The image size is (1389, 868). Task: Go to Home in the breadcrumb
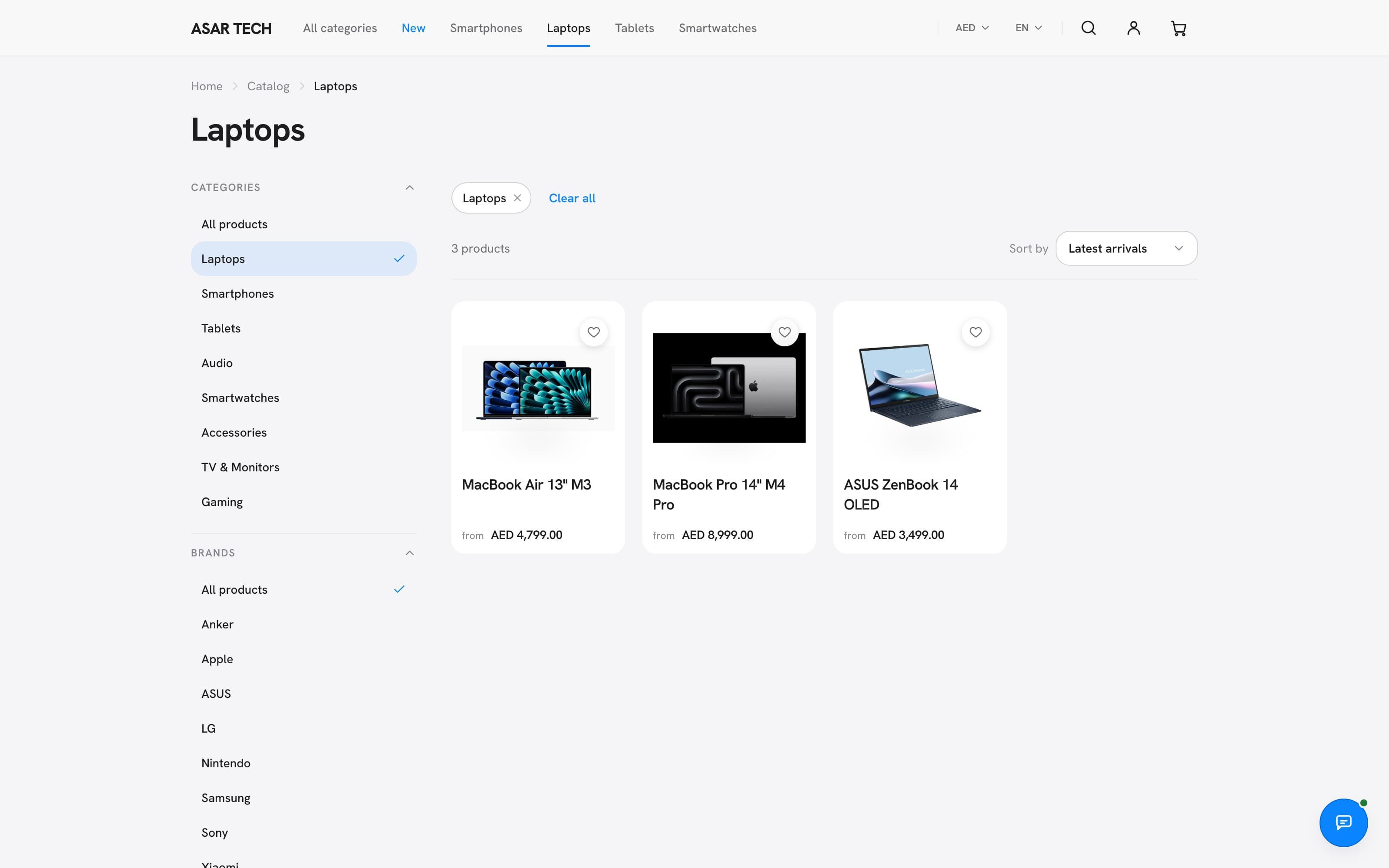pyautogui.click(x=207, y=86)
